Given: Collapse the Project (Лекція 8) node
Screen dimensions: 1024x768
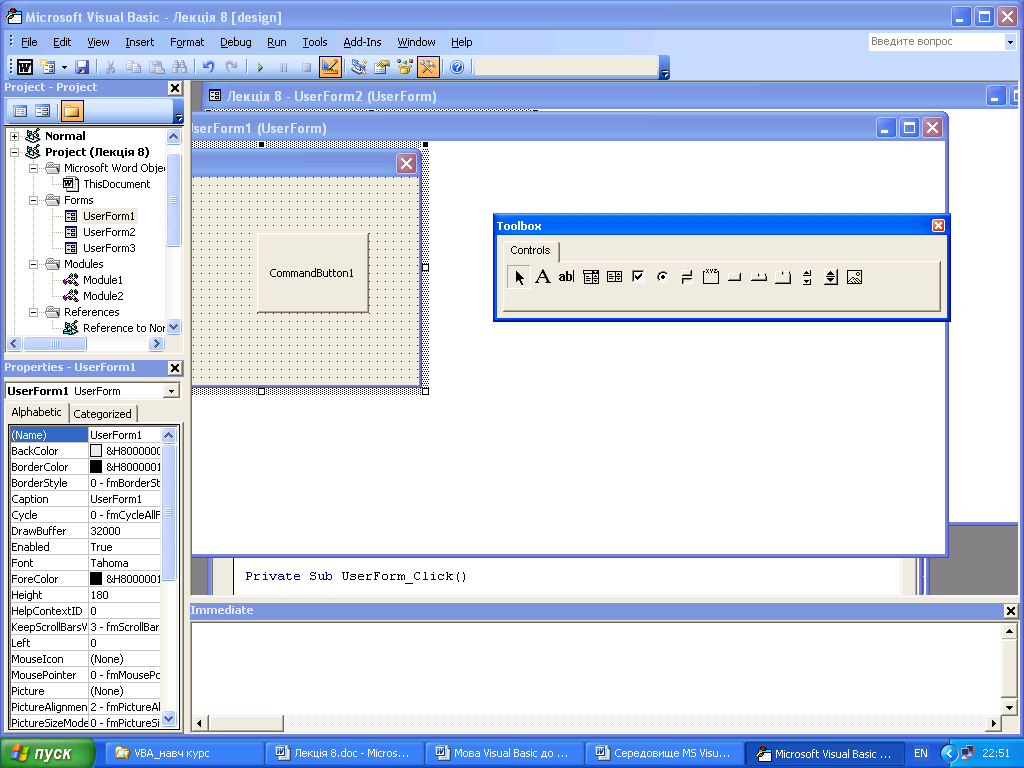Looking at the screenshot, I should [14, 152].
